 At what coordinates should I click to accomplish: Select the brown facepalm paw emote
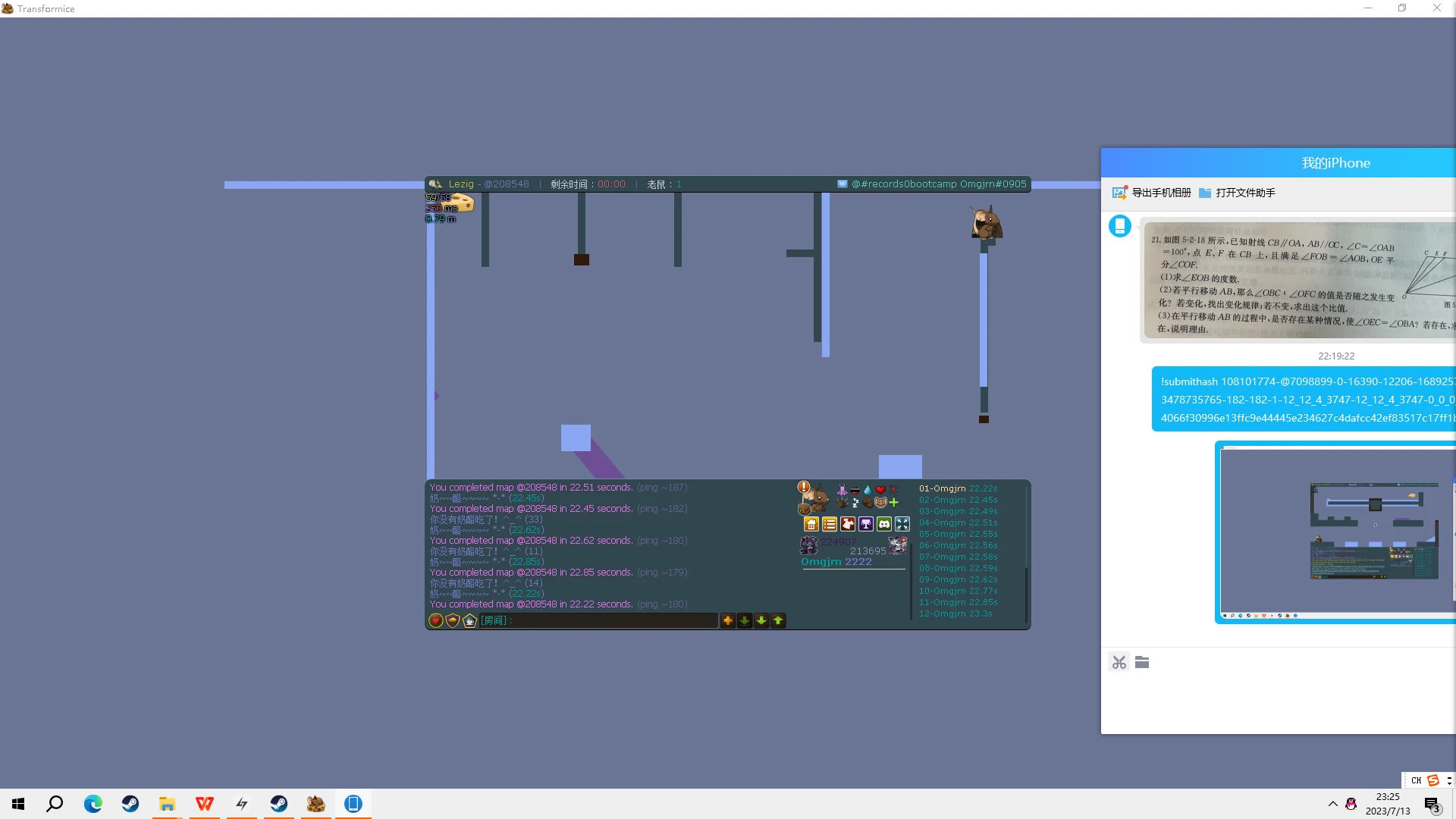868,502
